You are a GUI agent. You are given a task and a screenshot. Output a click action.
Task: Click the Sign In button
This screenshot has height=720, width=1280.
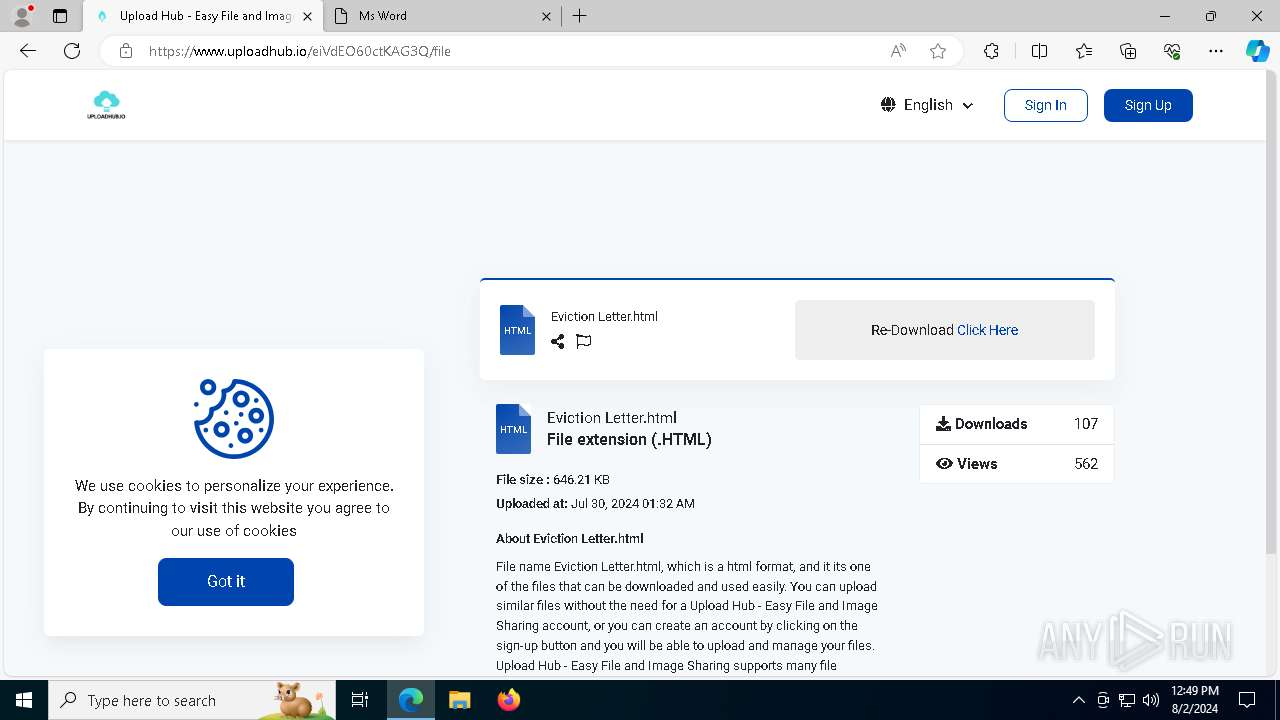(1045, 105)
